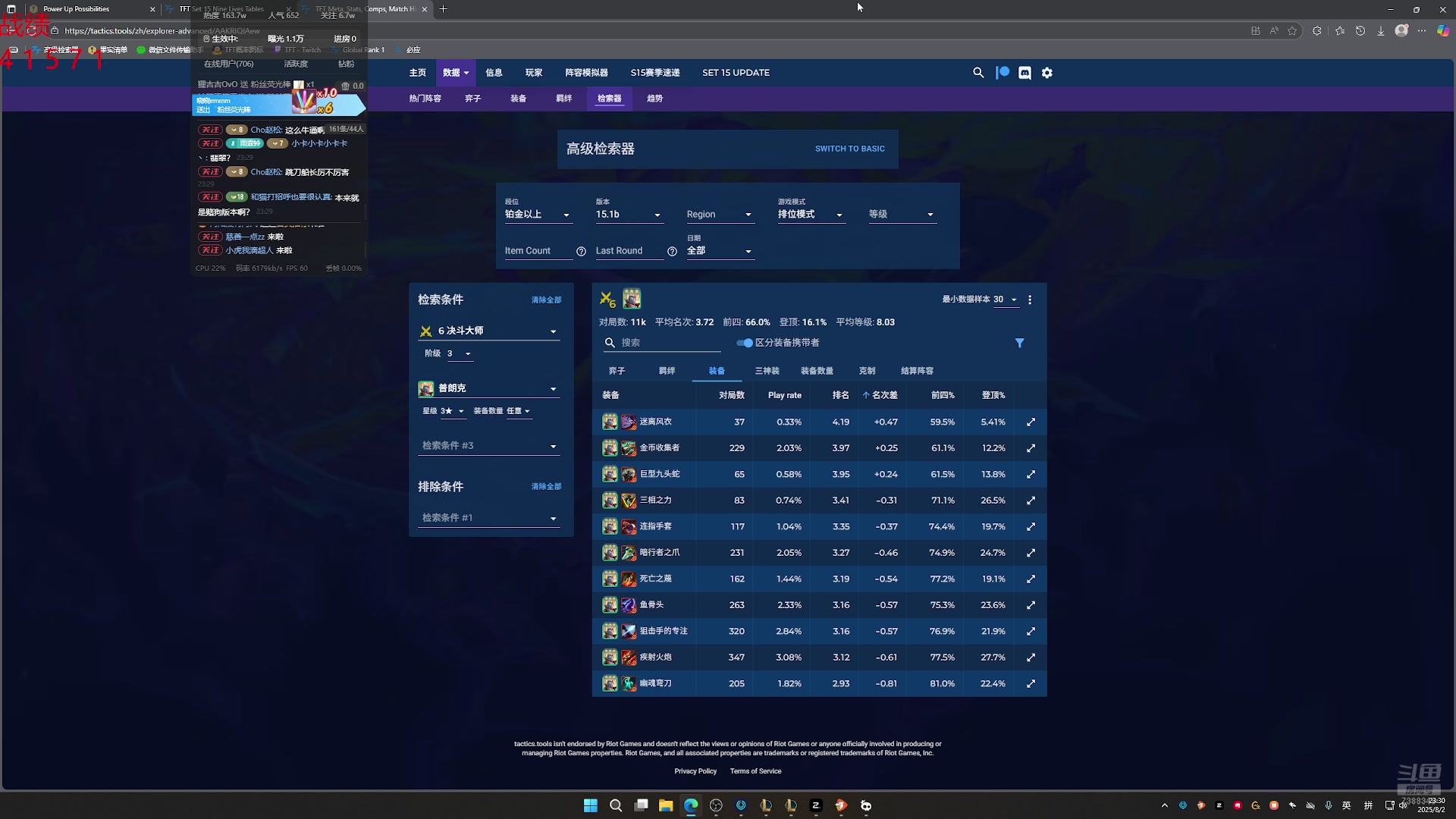This screenshot has height=819, width=1456.
Task: Click the Last Round input field
Action: click(629, 251)
